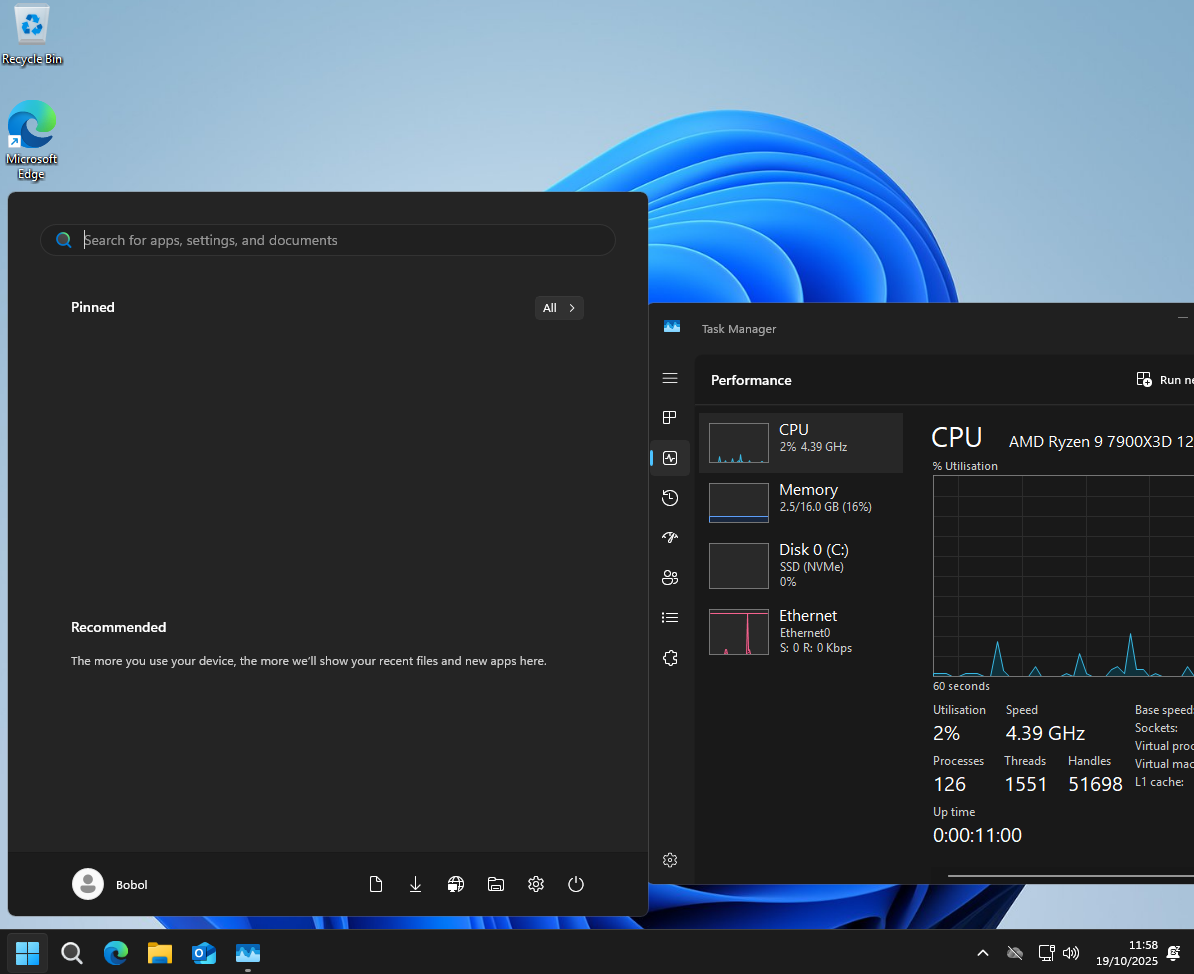Show hidden system tray icons chevron
Image resolution: width=1194 pixels, height=974 pixels.
(x=982, y=953)
